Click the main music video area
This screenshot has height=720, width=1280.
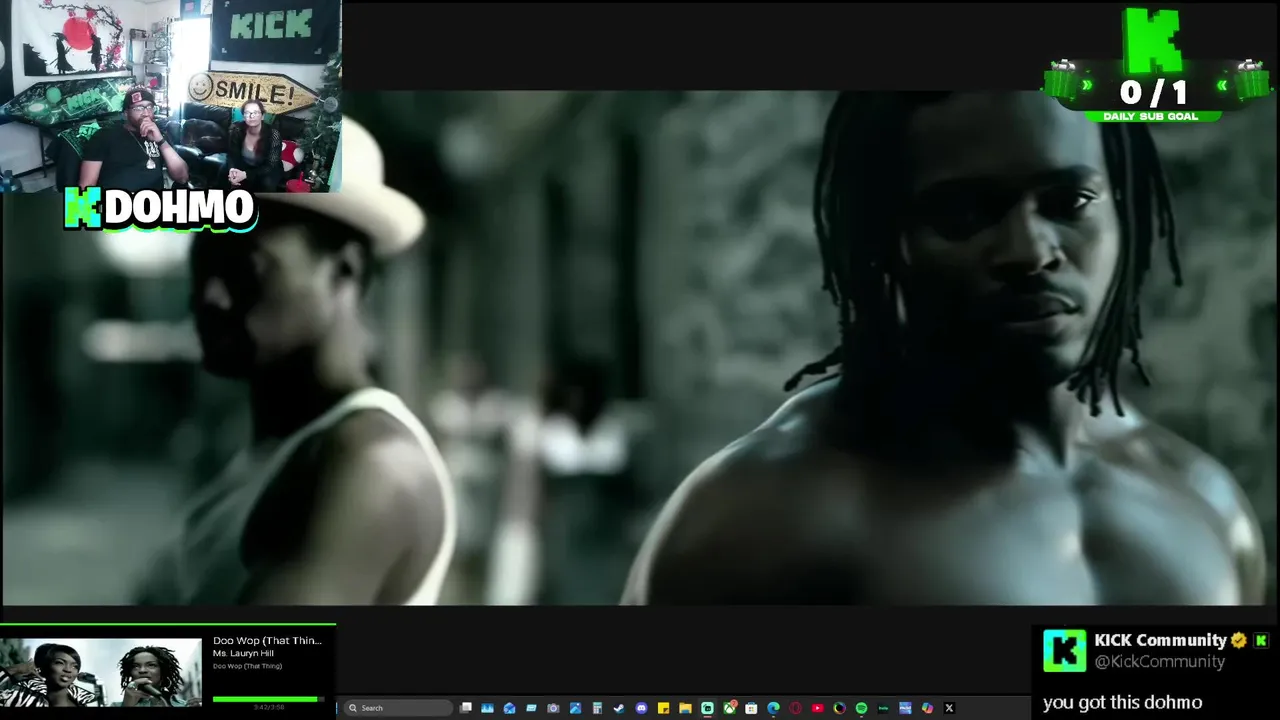click(x=640, y=348)
